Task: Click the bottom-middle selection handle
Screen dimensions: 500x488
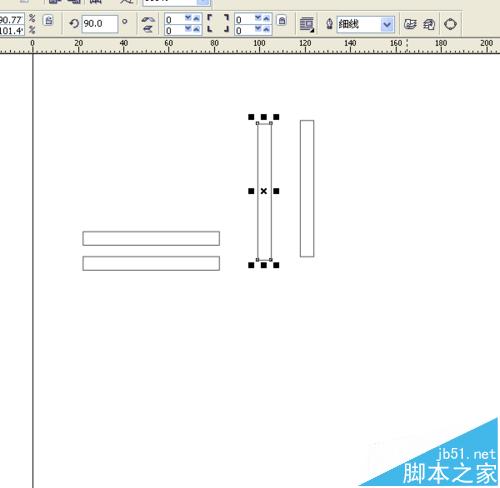Action: coord(264,265)
